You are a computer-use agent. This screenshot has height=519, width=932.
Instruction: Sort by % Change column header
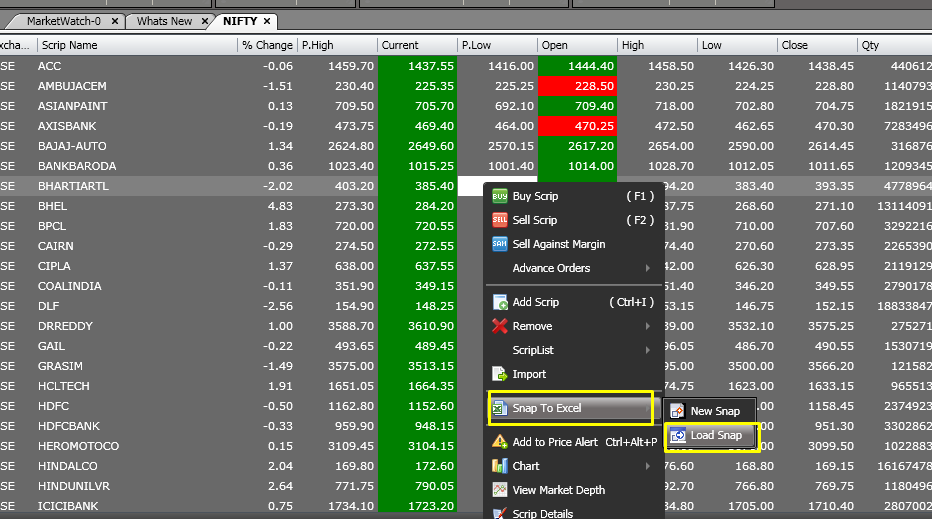tap(267, 45)
